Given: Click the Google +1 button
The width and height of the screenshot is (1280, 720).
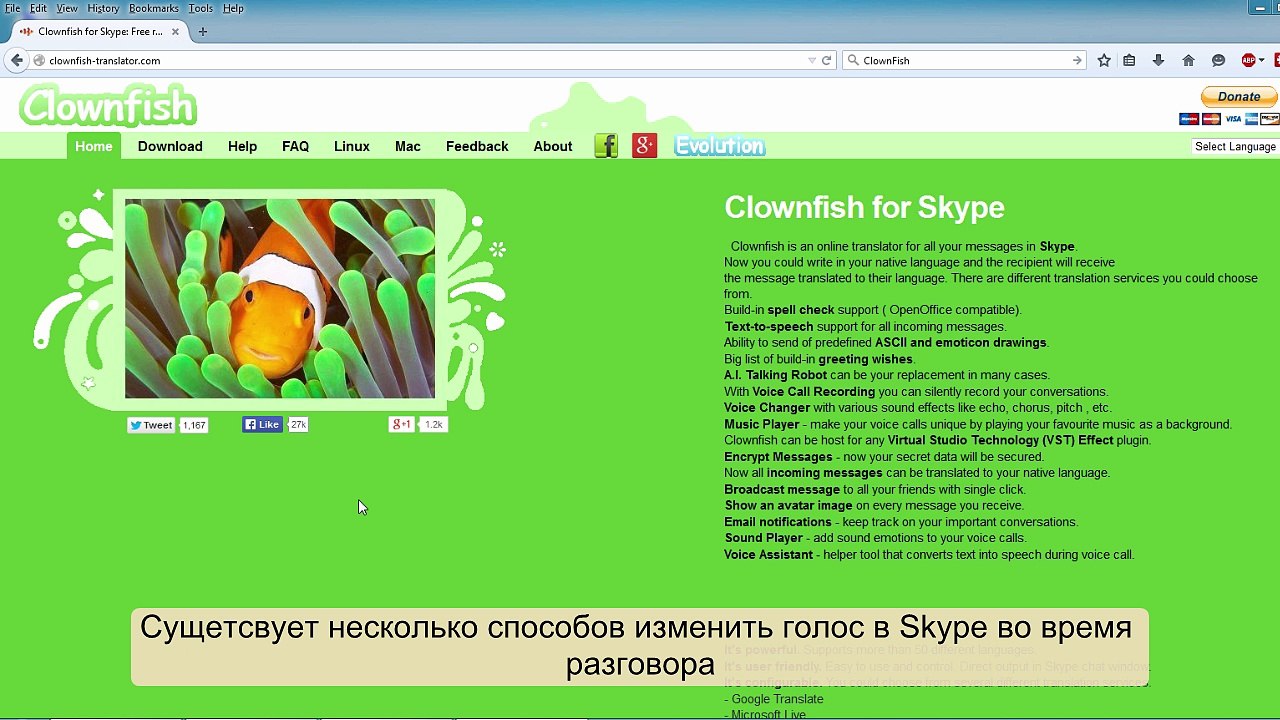Looking at the screenshot, I should [401, 425].
